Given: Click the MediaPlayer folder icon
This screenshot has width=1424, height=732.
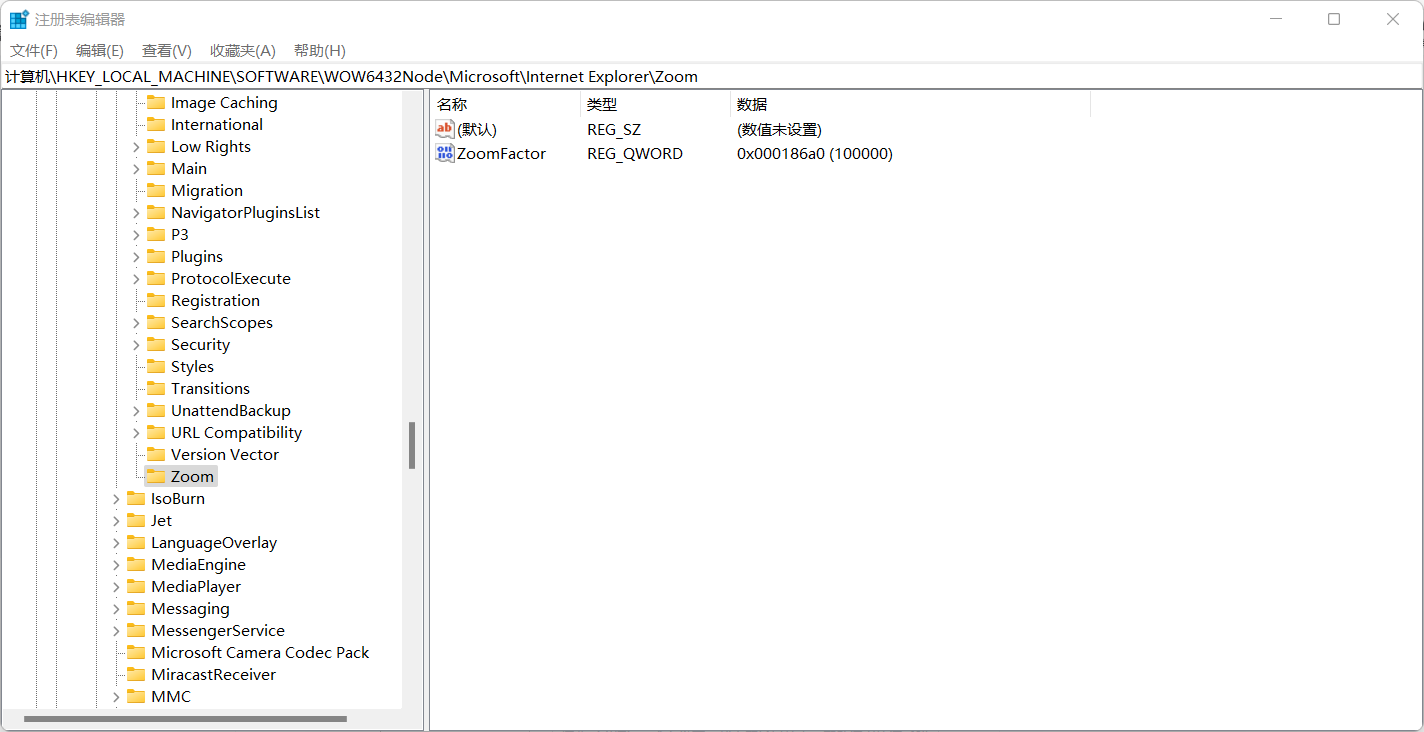Looking at the screenshot, I should [136, 586].
